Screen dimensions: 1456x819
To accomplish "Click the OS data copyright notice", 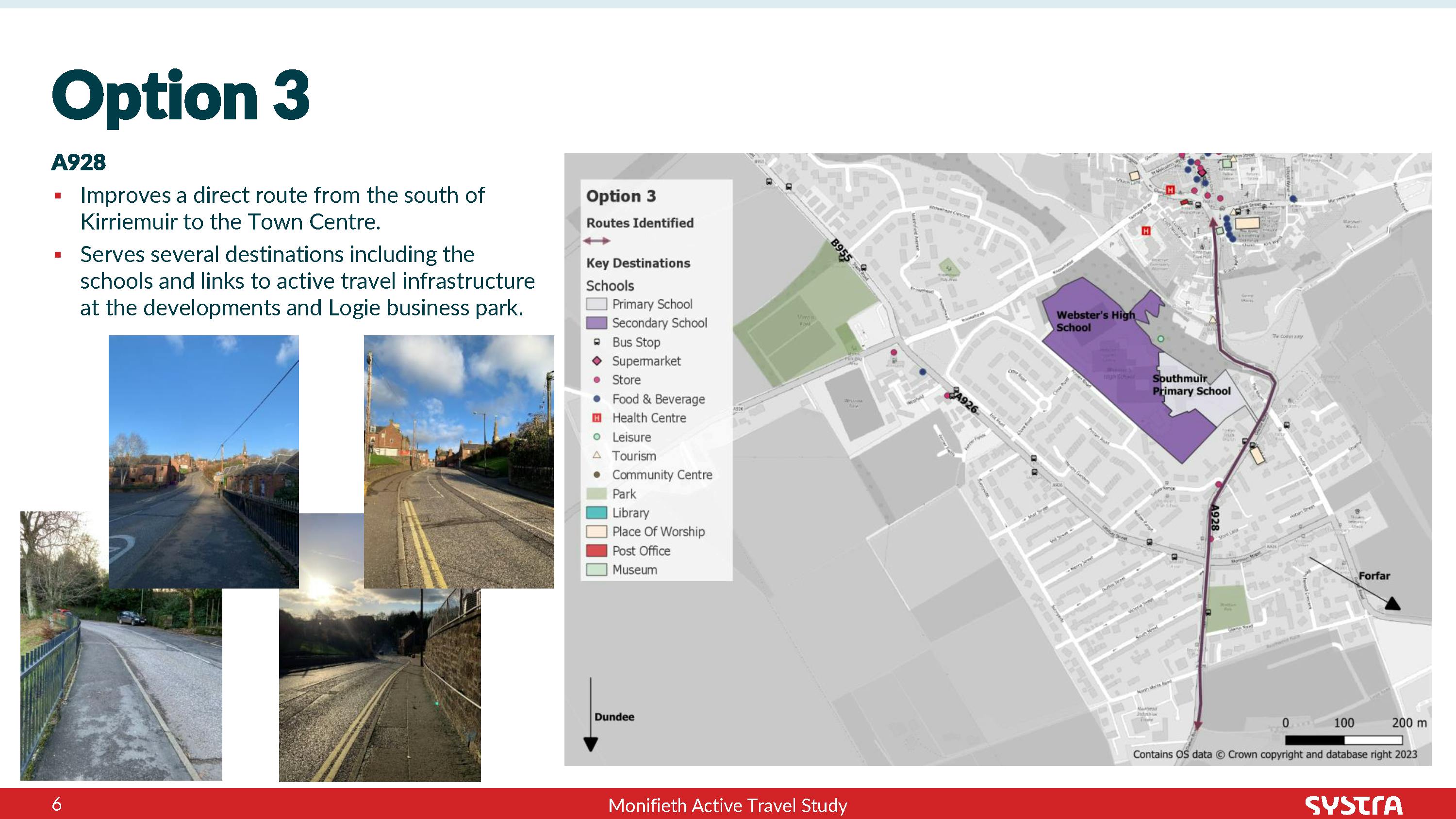I will (1274, 754).
